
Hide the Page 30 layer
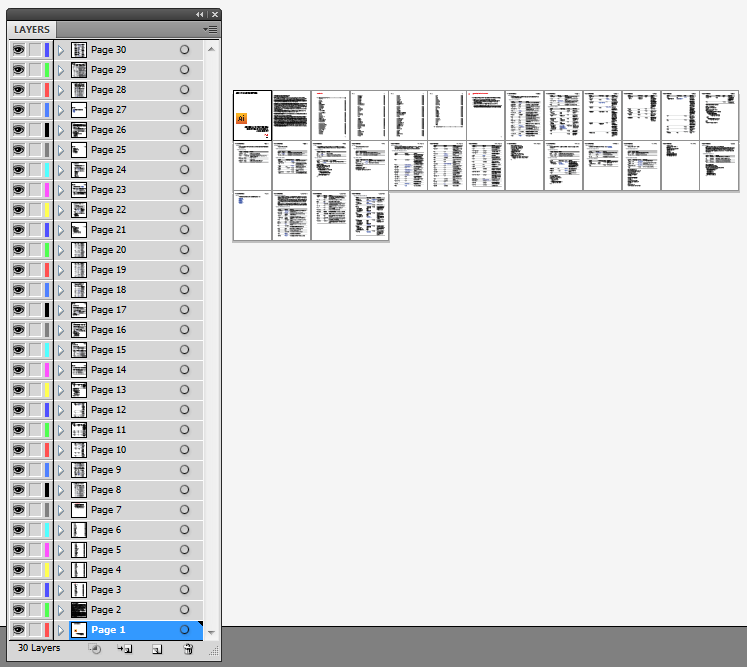(x=19, y=50)
